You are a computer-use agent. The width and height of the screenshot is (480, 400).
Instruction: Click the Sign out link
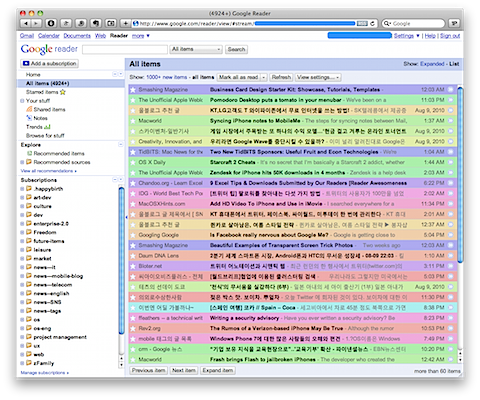(450, 36)
